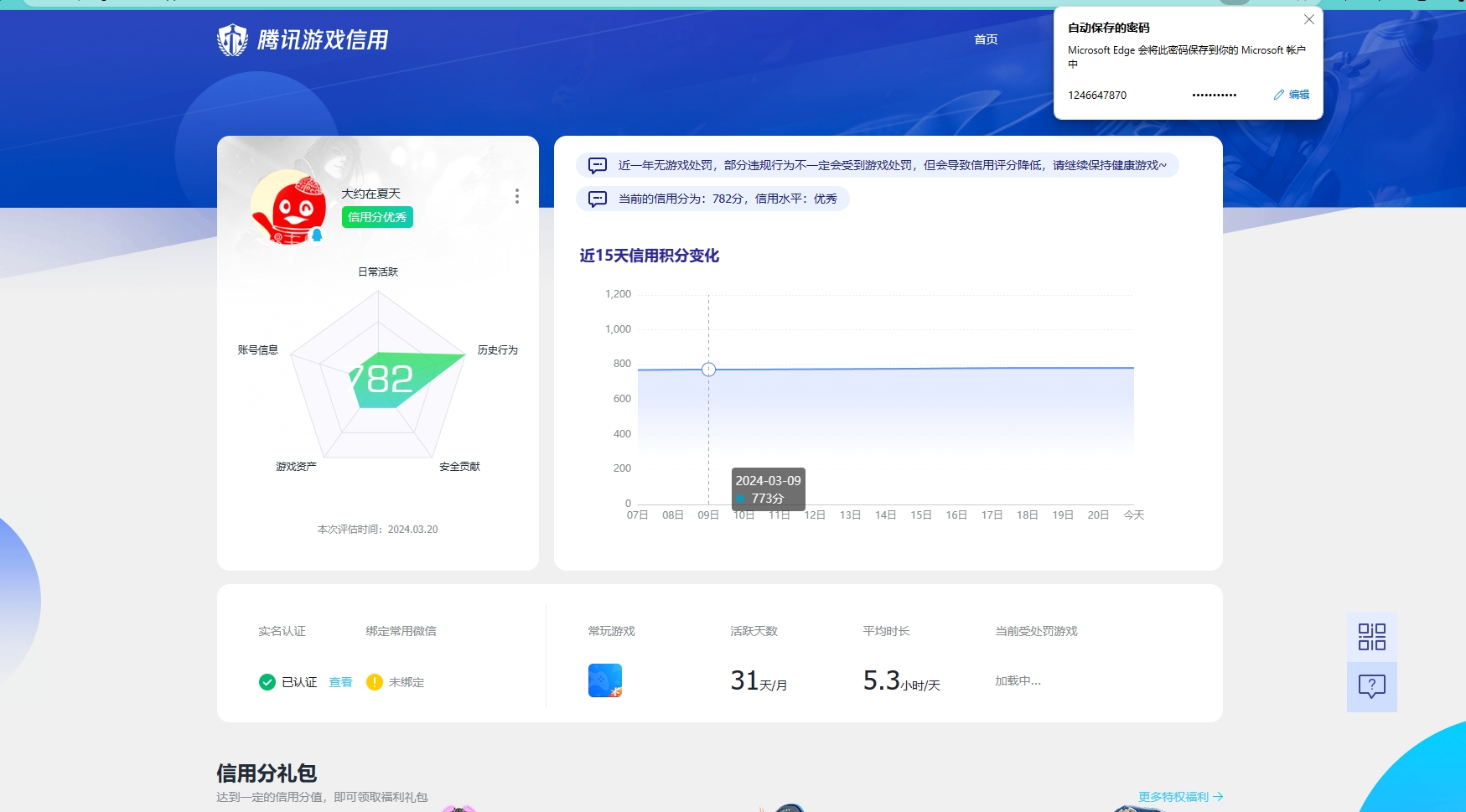Open the help question-mark floating button
This screenshot has width=1466, height=812.
point(1372,687)
